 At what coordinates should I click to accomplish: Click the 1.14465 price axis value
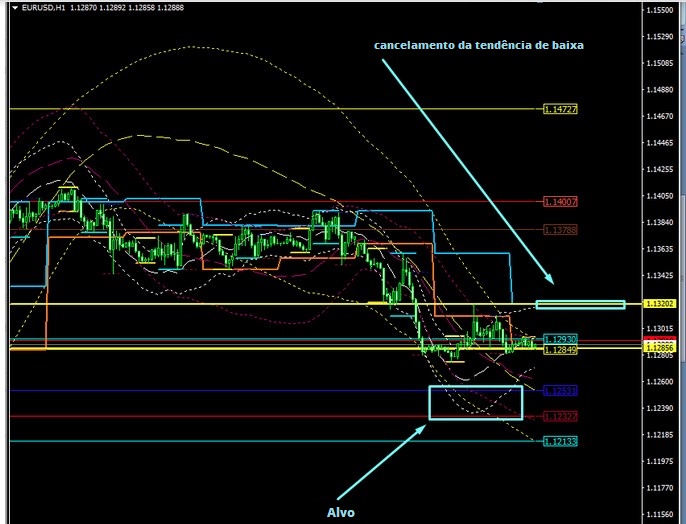tap(660, 143)
